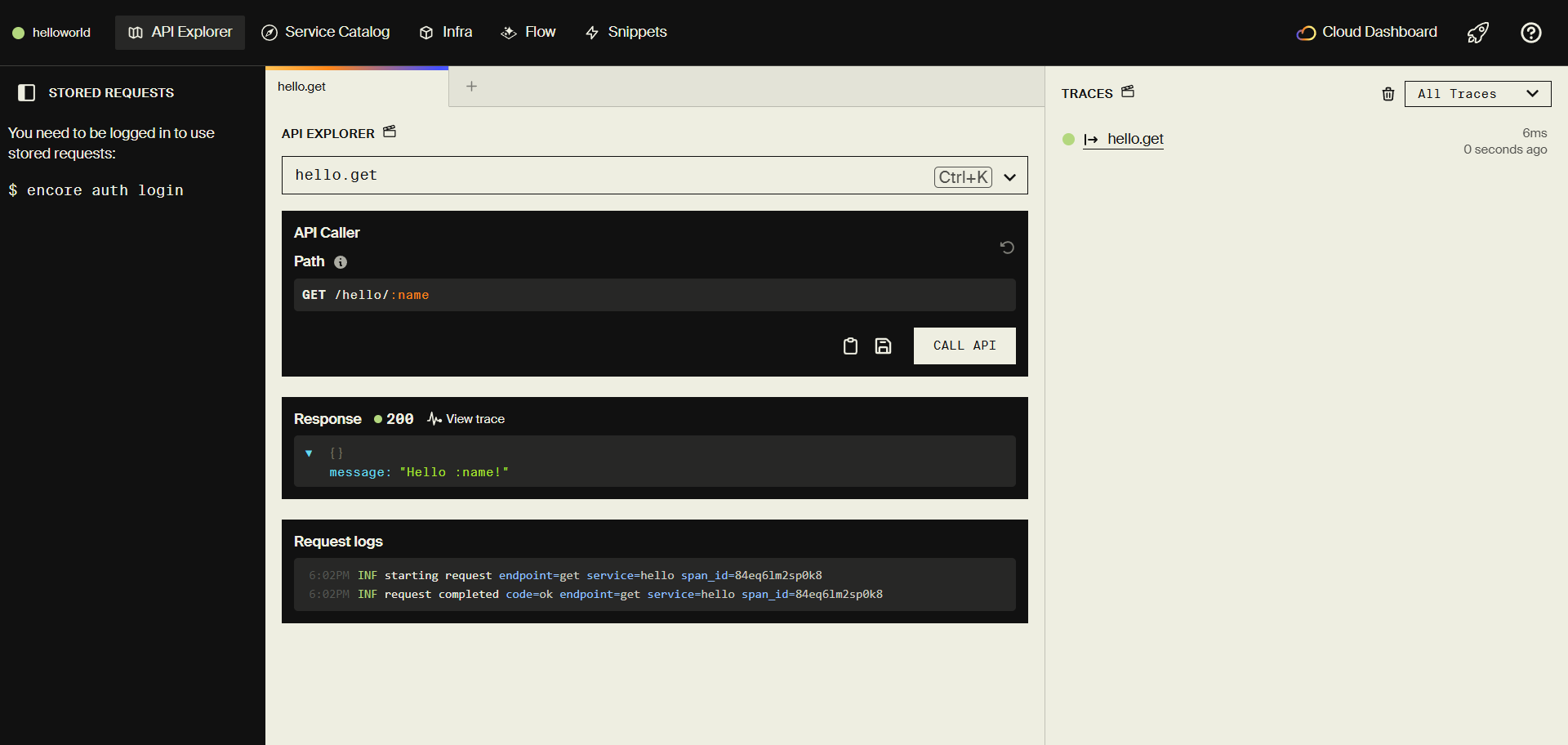Click the Path info icon
This screenshot has width=1568, height=745.
[341, 262]
